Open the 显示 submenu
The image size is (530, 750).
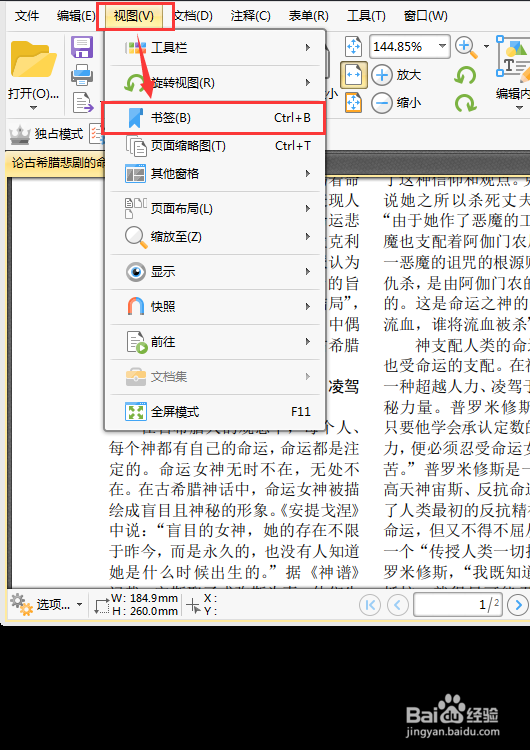(x=215, y=272)
